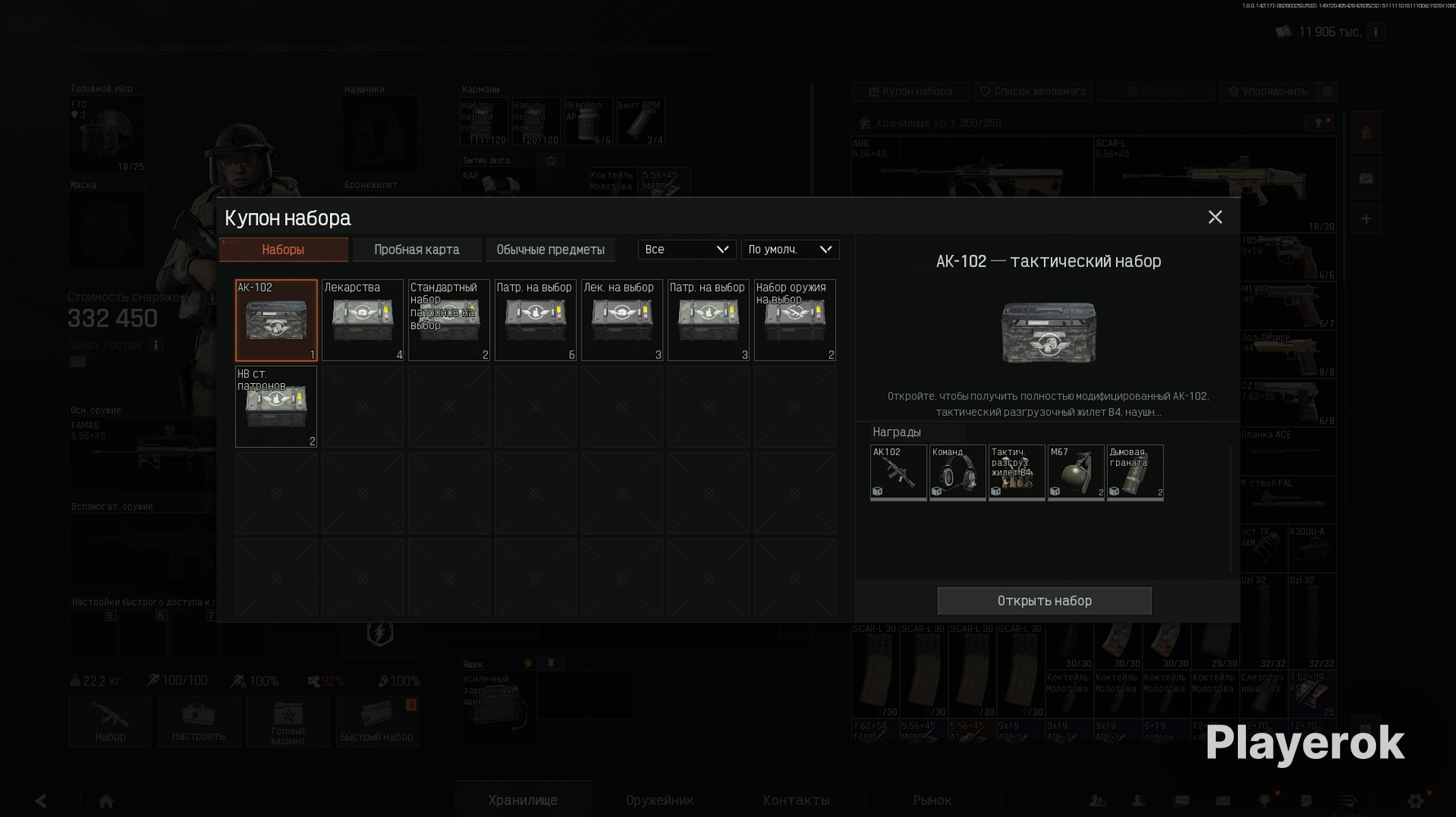Click the Купон набора button in storage toolbar

click(911, 92)
